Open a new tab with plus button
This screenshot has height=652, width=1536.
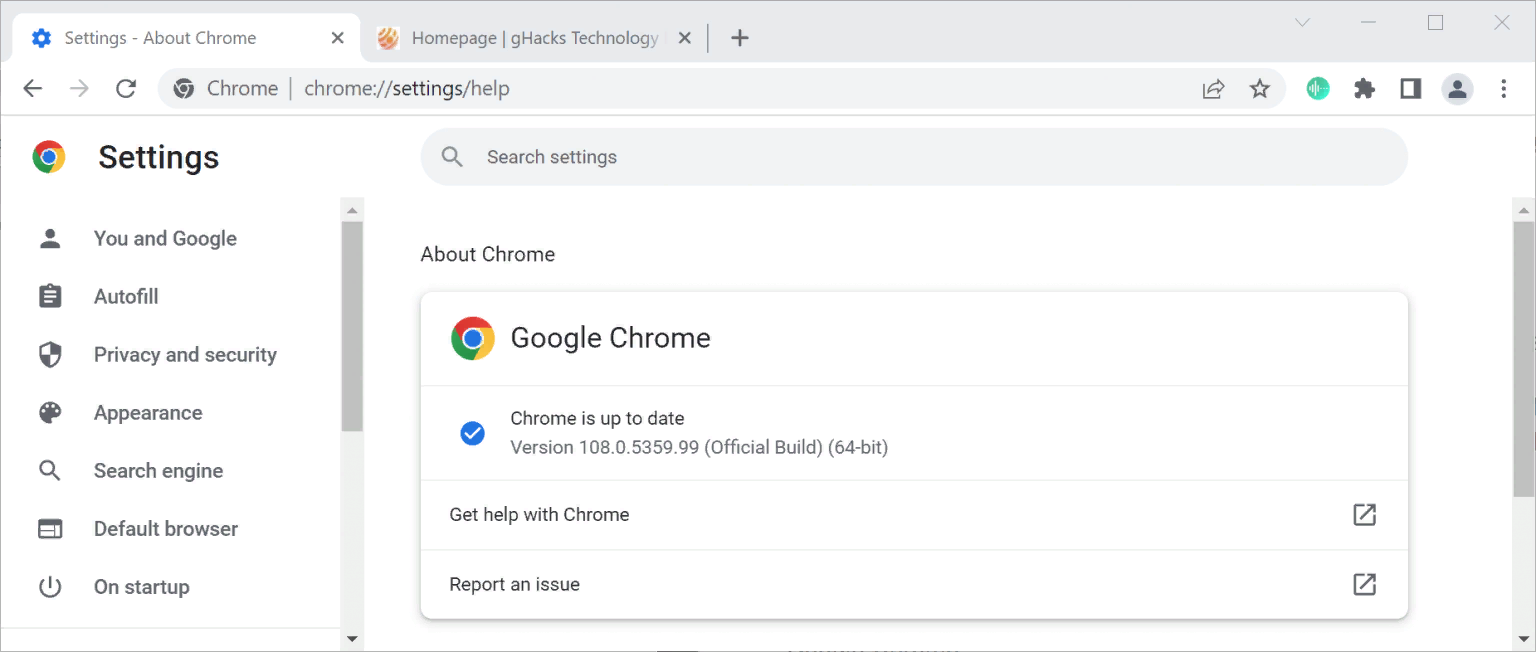click(x=739, y=38)
